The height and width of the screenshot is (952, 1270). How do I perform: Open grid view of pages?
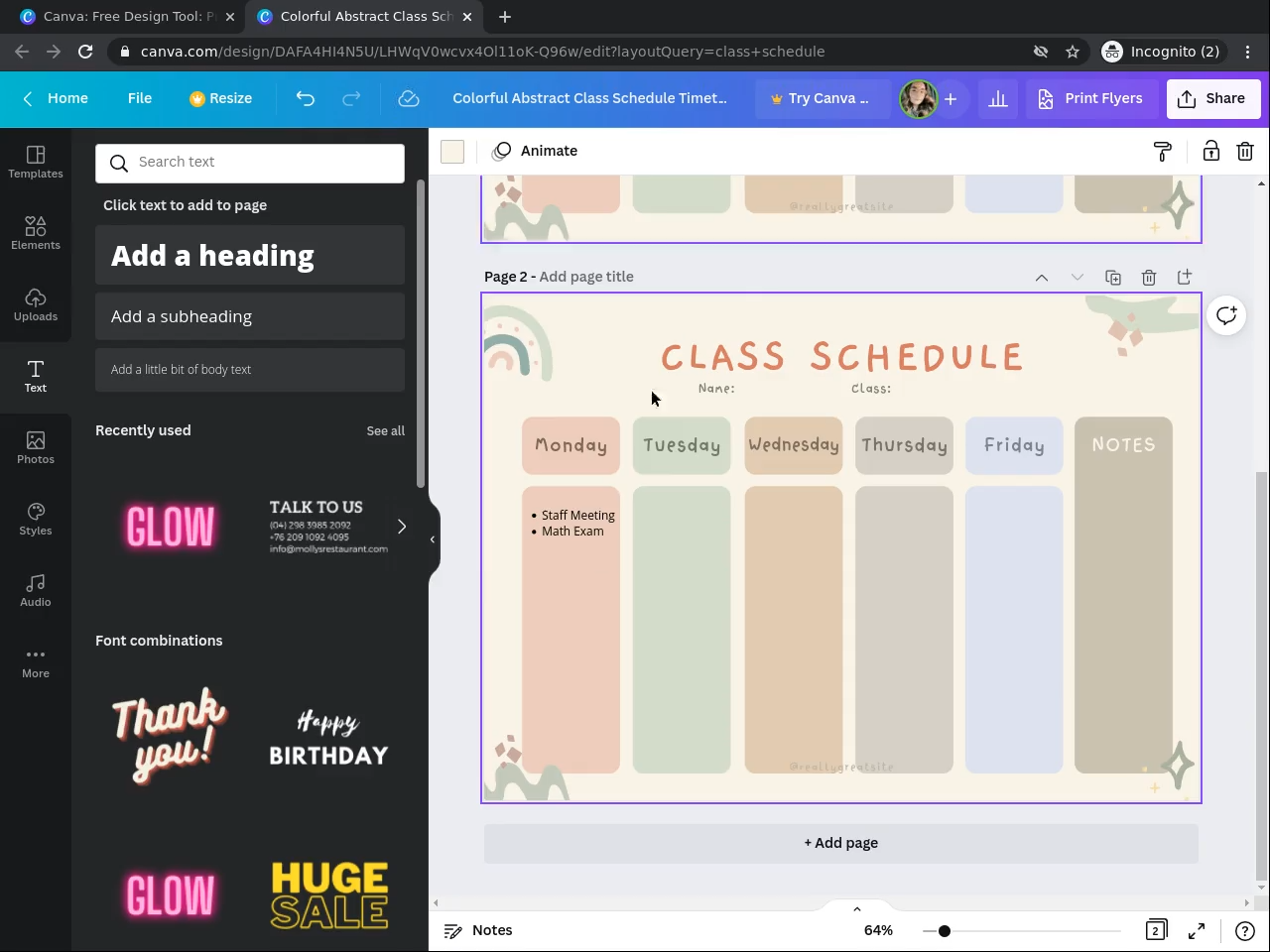click(x=1156, y=930)
